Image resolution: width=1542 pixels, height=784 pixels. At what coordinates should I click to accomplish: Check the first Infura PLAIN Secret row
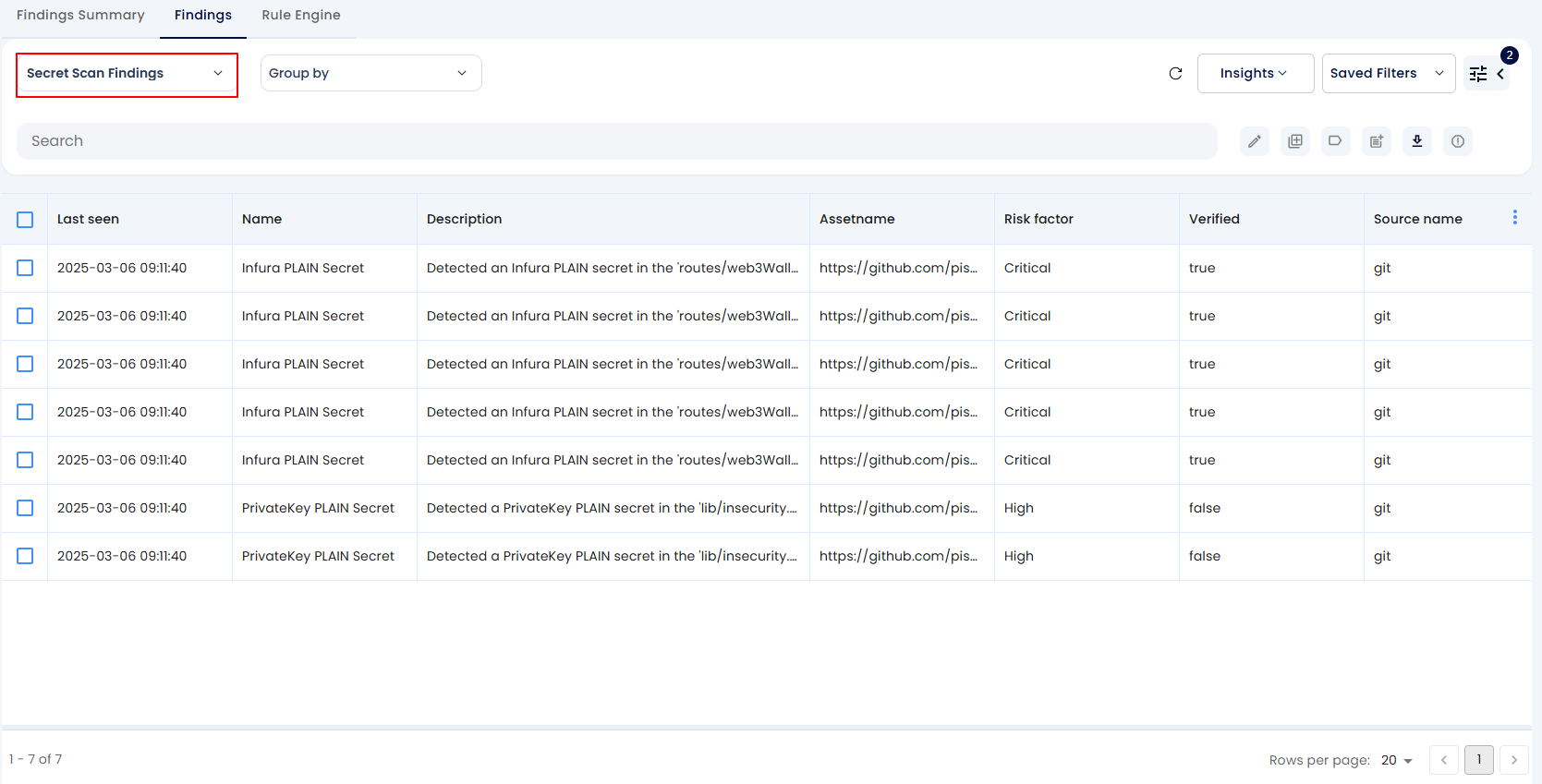(x=25, y=268)
